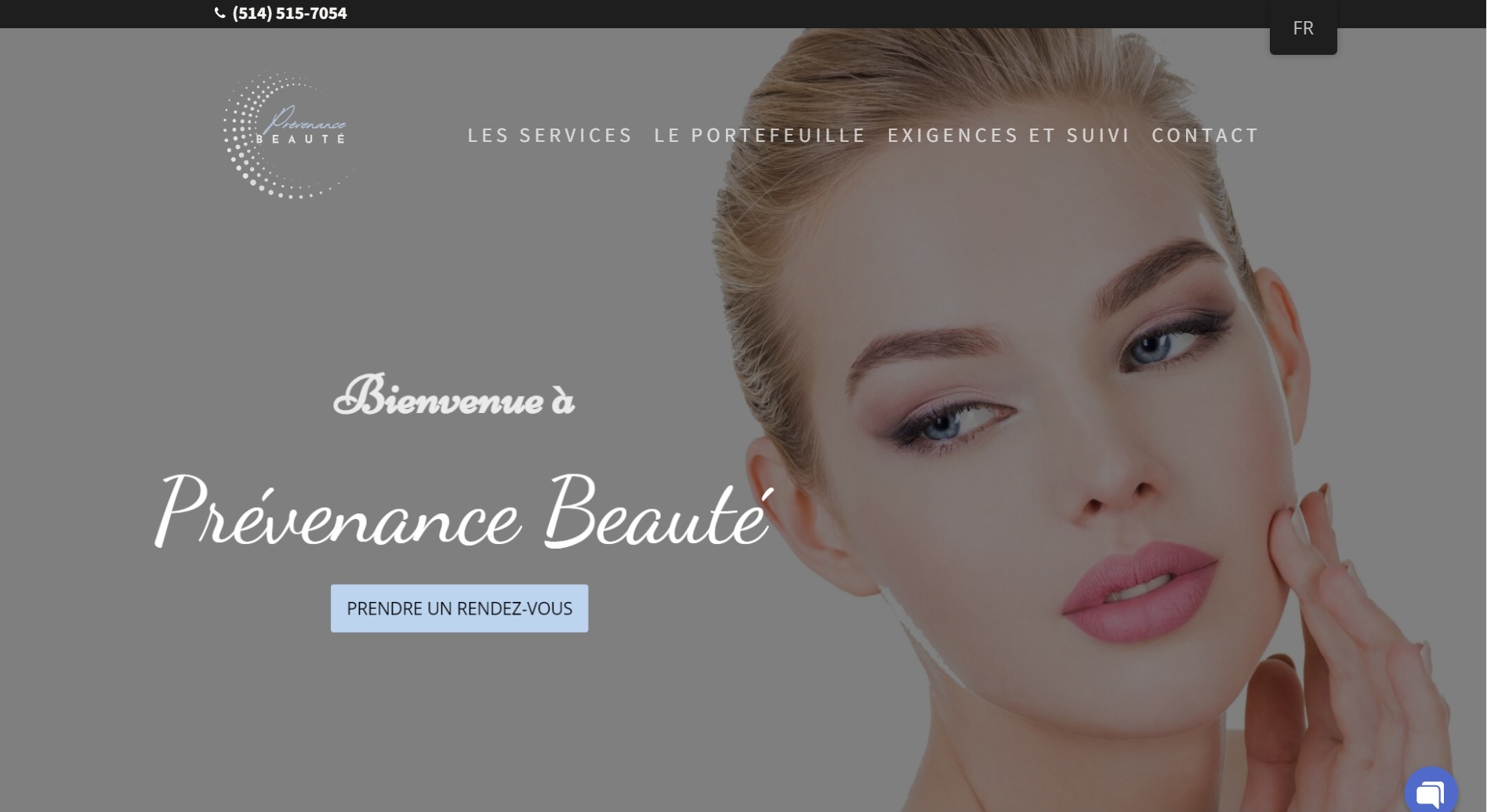This screenshot has width=1487, height=812.
Task: Click the BEAUTÉ lettering inside the logo
Action: 300,140
